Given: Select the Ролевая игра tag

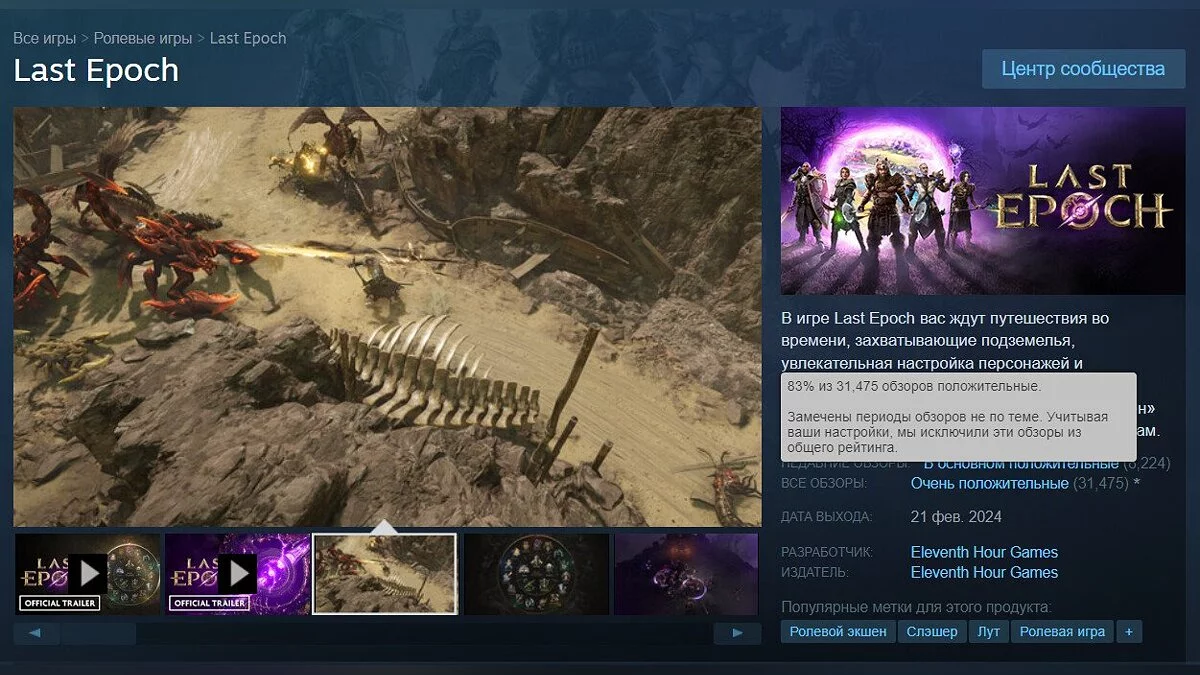Looking at the screenshot, I should coord(1062,632).
